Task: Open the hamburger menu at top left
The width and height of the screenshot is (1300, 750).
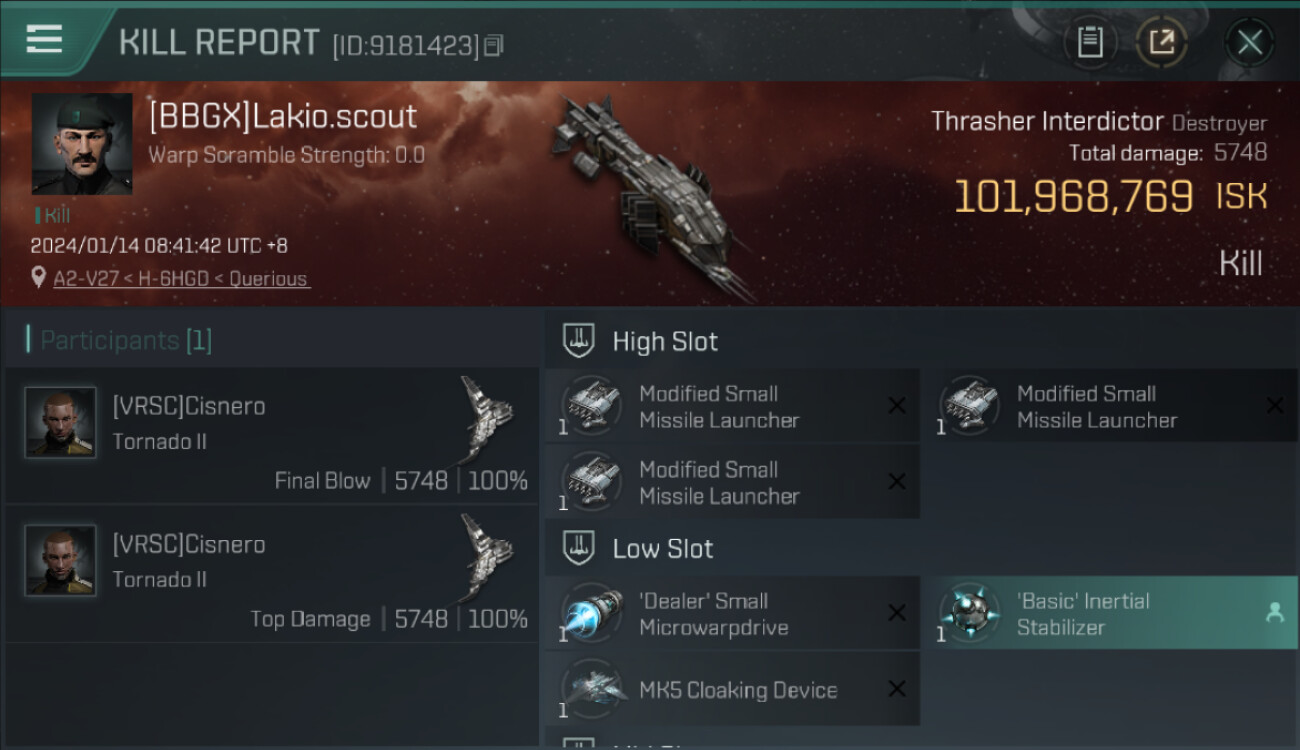Action: 44,40
